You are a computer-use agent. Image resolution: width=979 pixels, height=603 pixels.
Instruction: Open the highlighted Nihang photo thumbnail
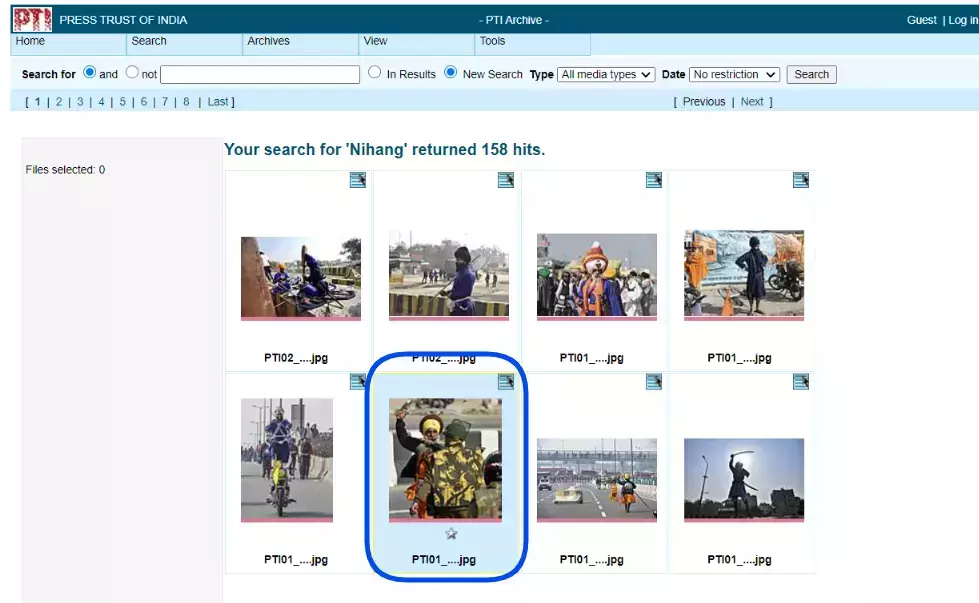[445, 459]
